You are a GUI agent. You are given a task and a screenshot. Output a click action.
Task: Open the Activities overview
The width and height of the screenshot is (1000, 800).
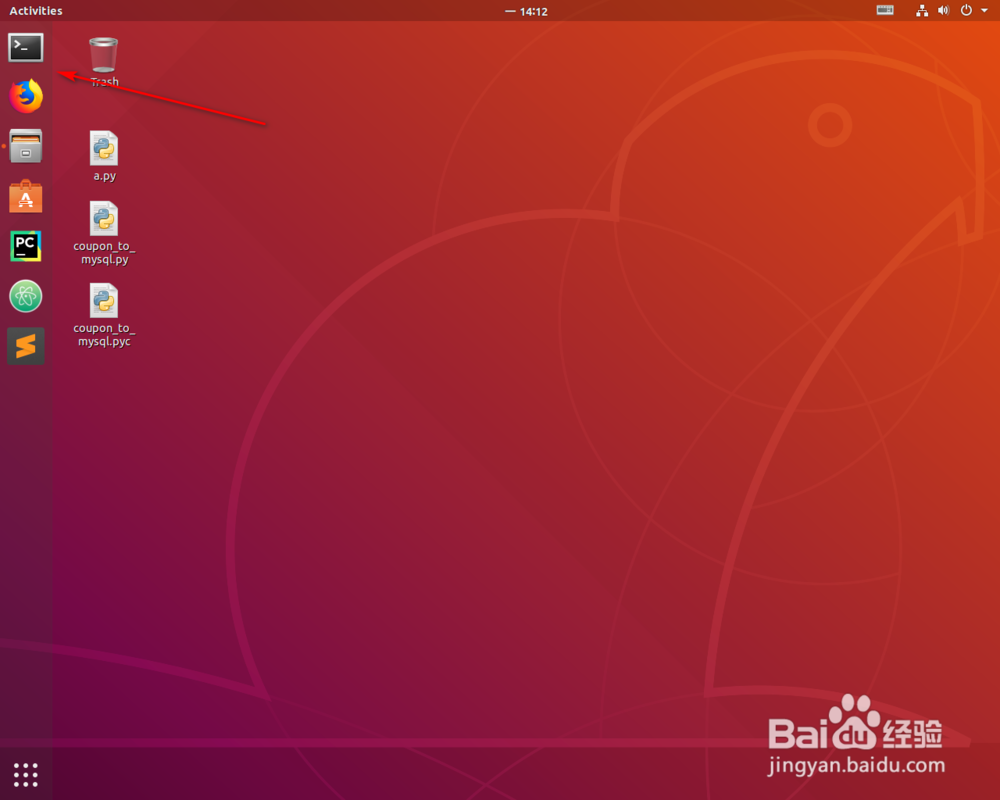coord(36,11)
